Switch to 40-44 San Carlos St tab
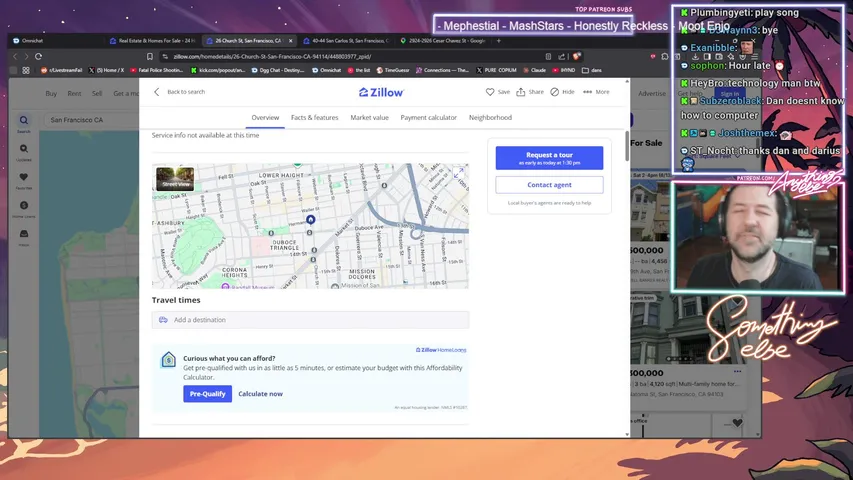853x480 pixels. click(346, 41)
